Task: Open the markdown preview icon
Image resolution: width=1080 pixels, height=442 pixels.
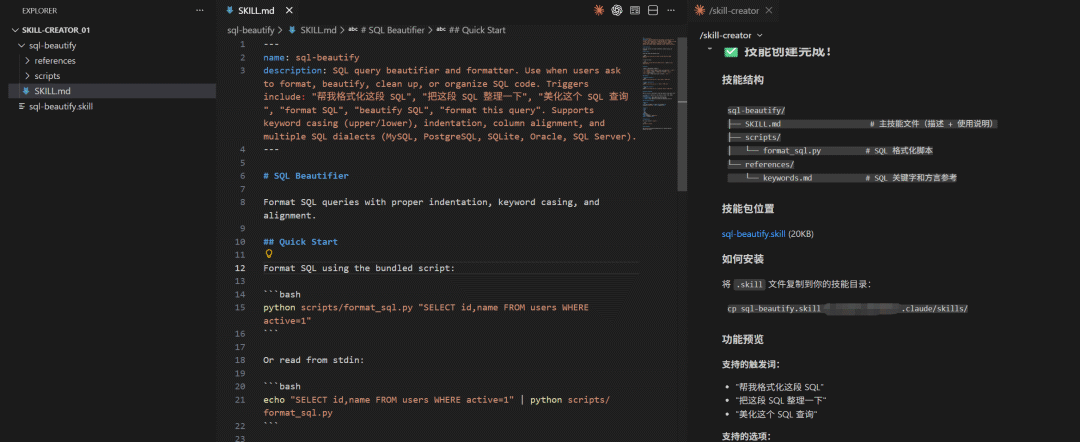Action: pos(635,10)
